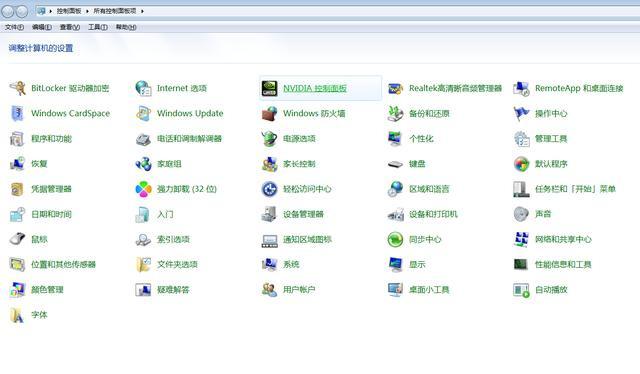Image resolution: width=640 pixels, height=374 pixels.
Task: Click the 显示 link
Action: 417,265
